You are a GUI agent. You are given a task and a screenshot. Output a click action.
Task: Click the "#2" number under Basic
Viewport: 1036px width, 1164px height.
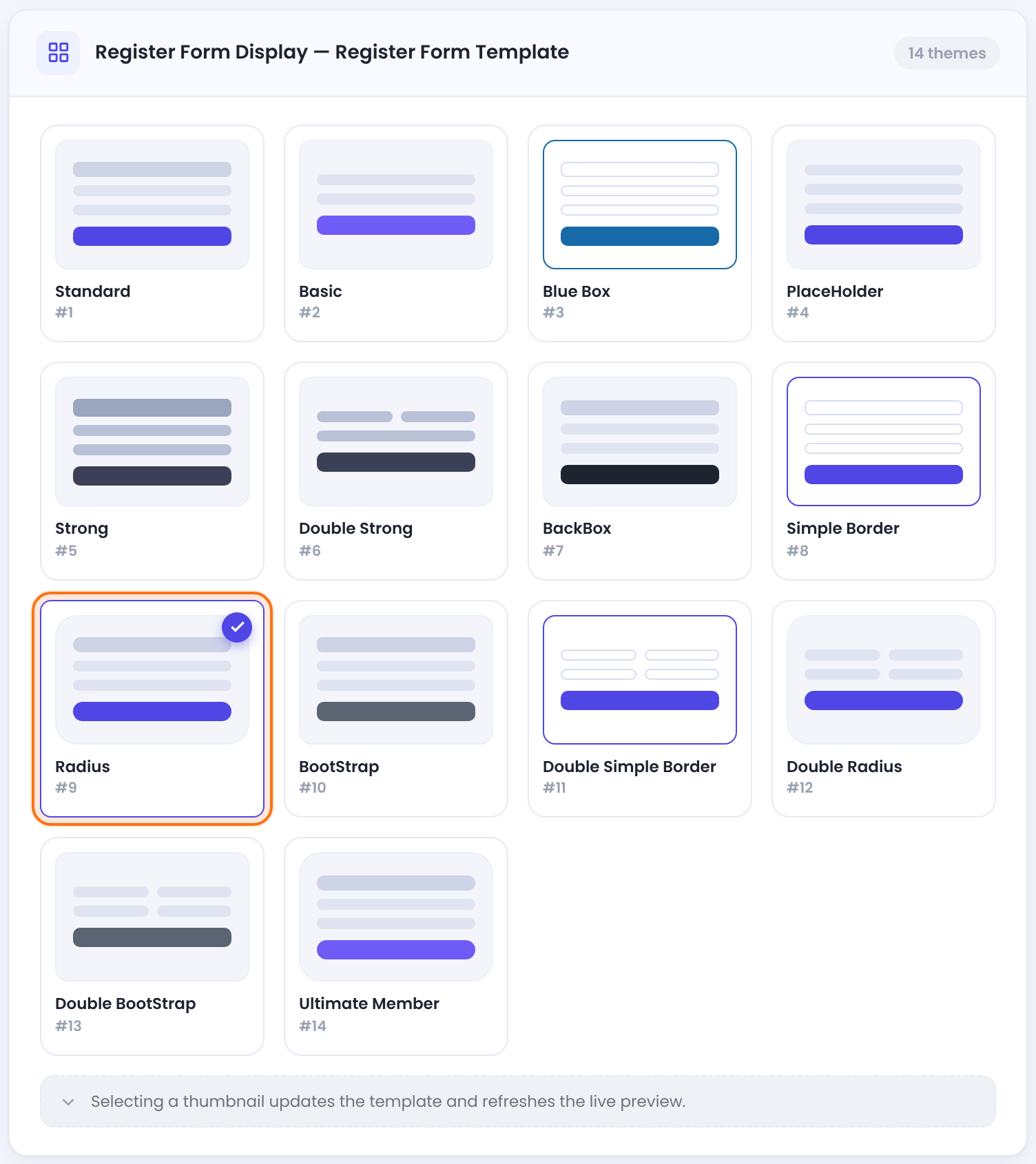[x=310, y=313]
